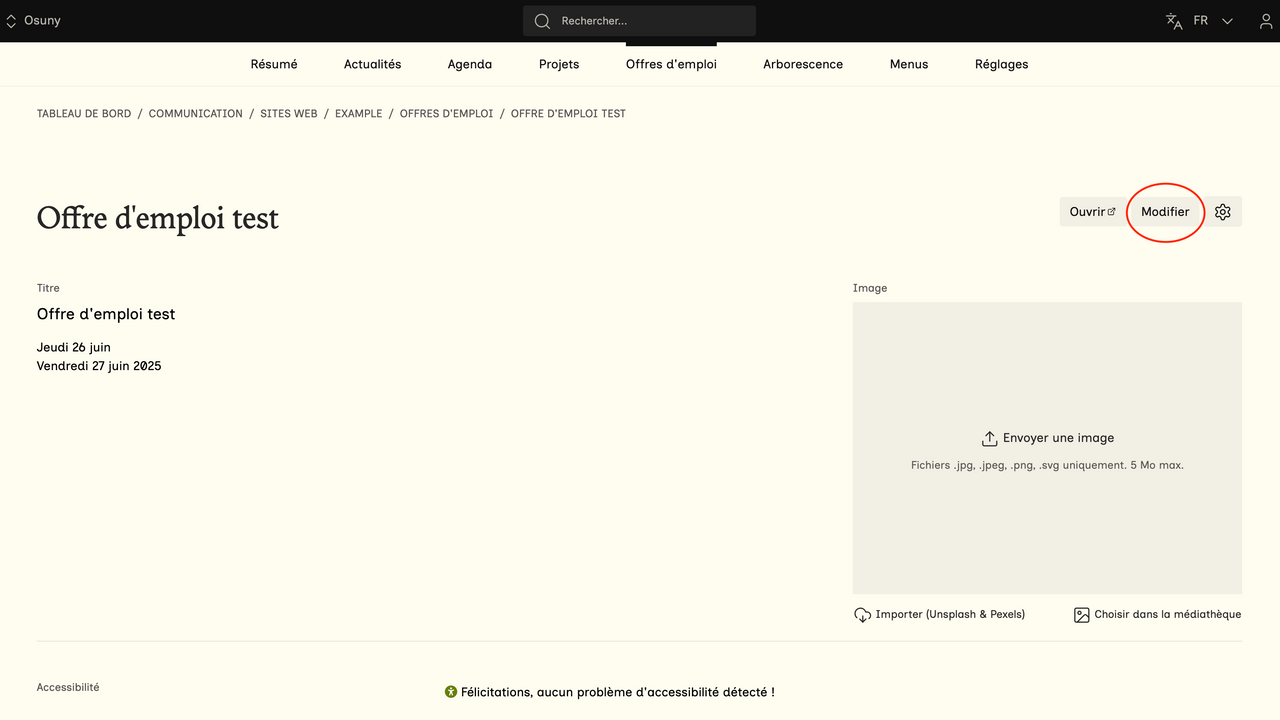The width and height of the screenshot is (1280, 720).
Task: Switch to the Actualités tab
Action: 372,64
